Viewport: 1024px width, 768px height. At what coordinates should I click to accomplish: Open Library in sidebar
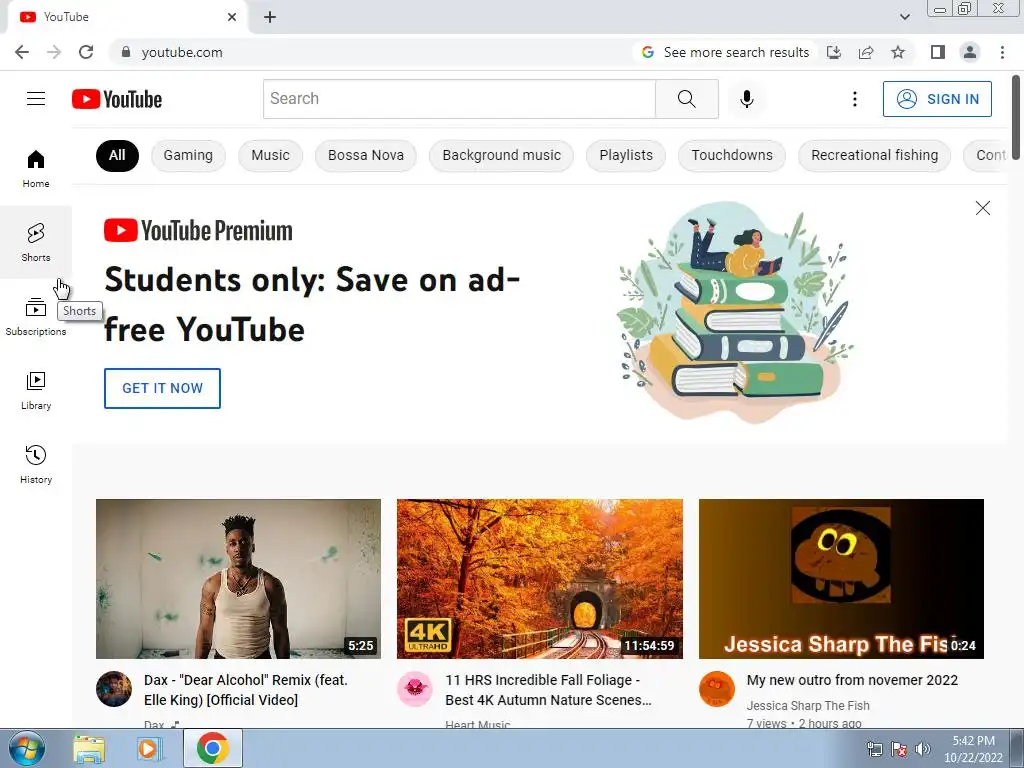point(36,391)
